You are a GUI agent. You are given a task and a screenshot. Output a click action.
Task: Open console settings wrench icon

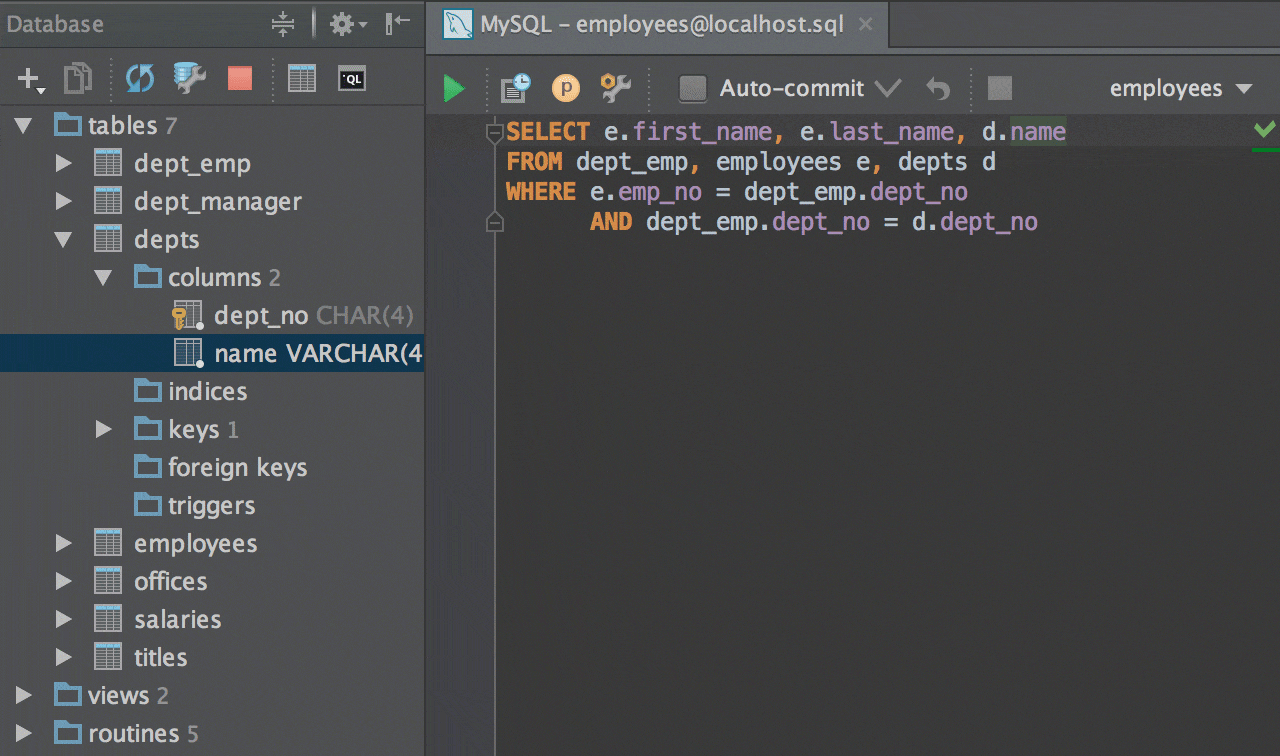pyautogui.click(x=615, y=89)
